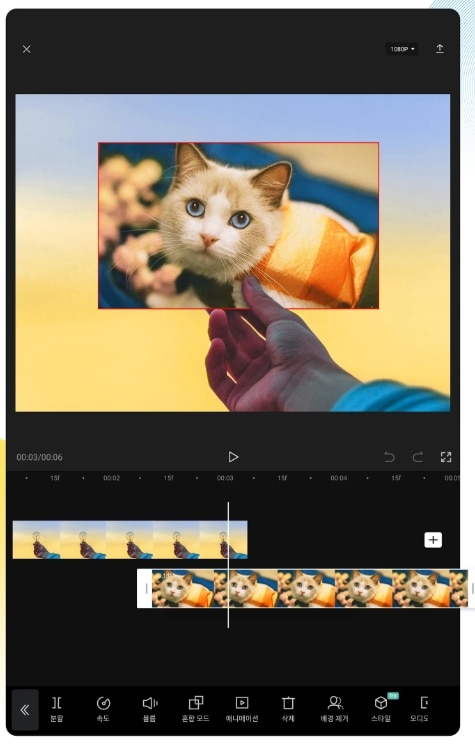The width and height of the screenshot is (475, 745).
Task: Open the animation (애니메이션) tool
Action: [242, 709]
